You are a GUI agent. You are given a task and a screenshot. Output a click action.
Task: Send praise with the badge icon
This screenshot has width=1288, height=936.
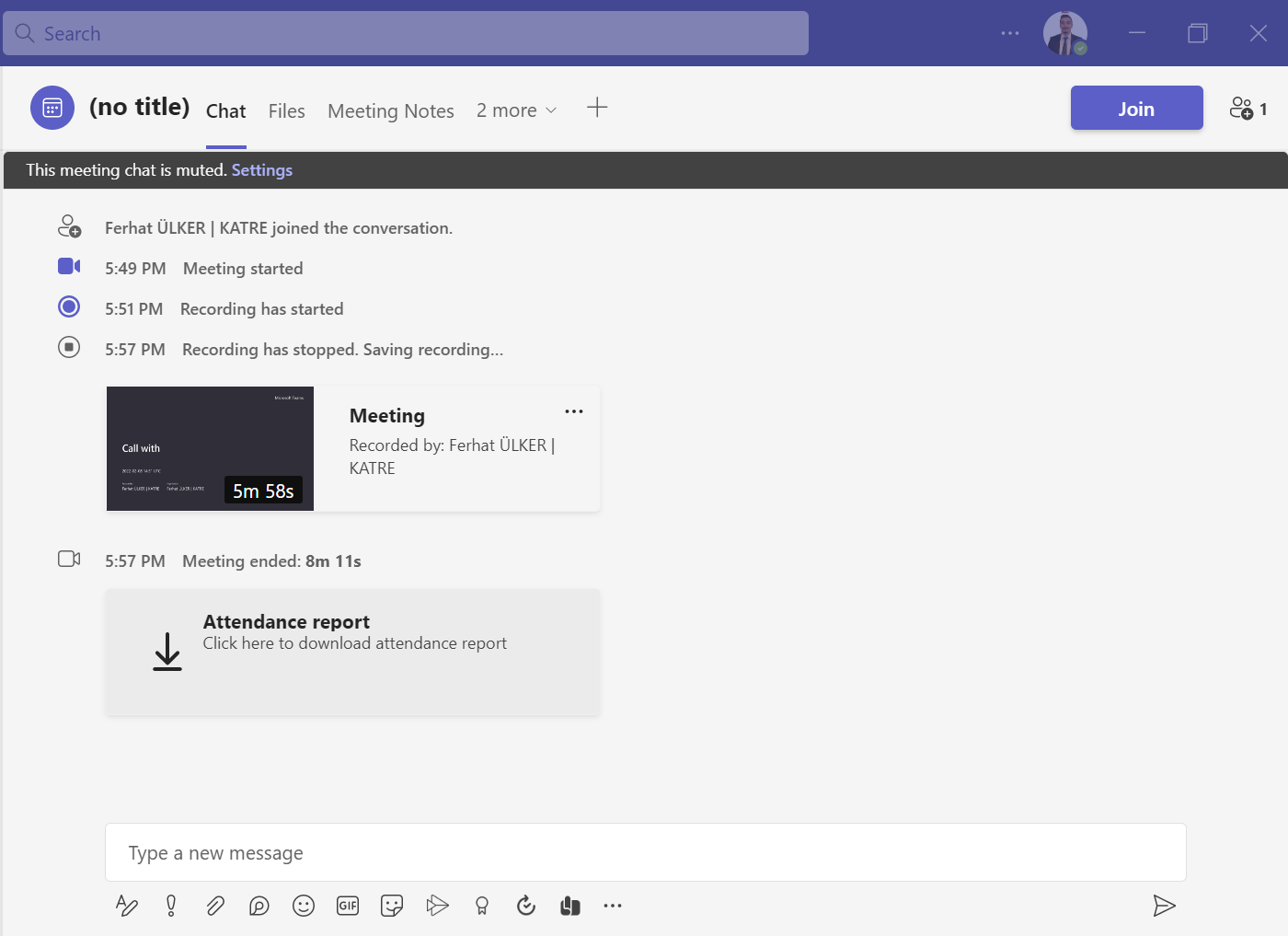click(x=481, y=906)
